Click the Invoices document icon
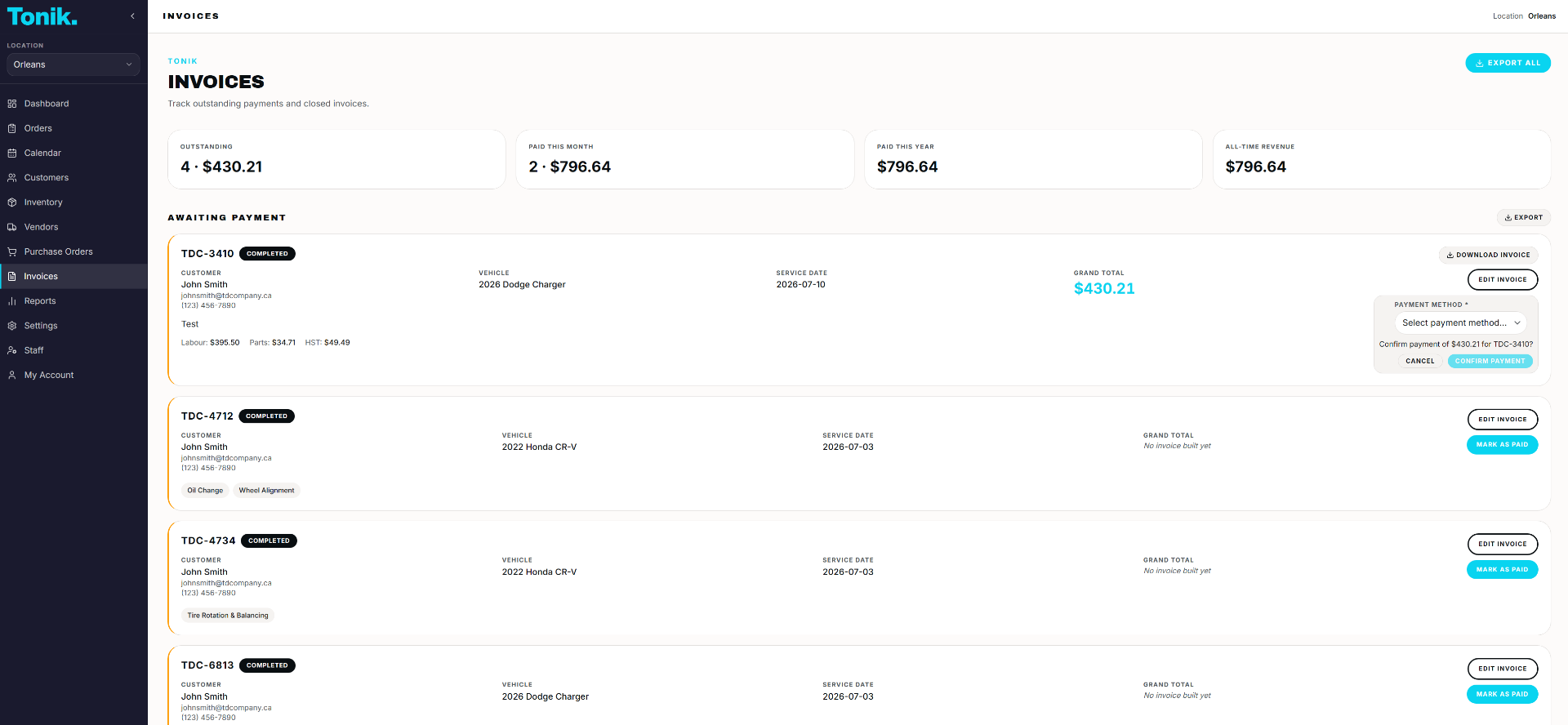 click(12, 276)
